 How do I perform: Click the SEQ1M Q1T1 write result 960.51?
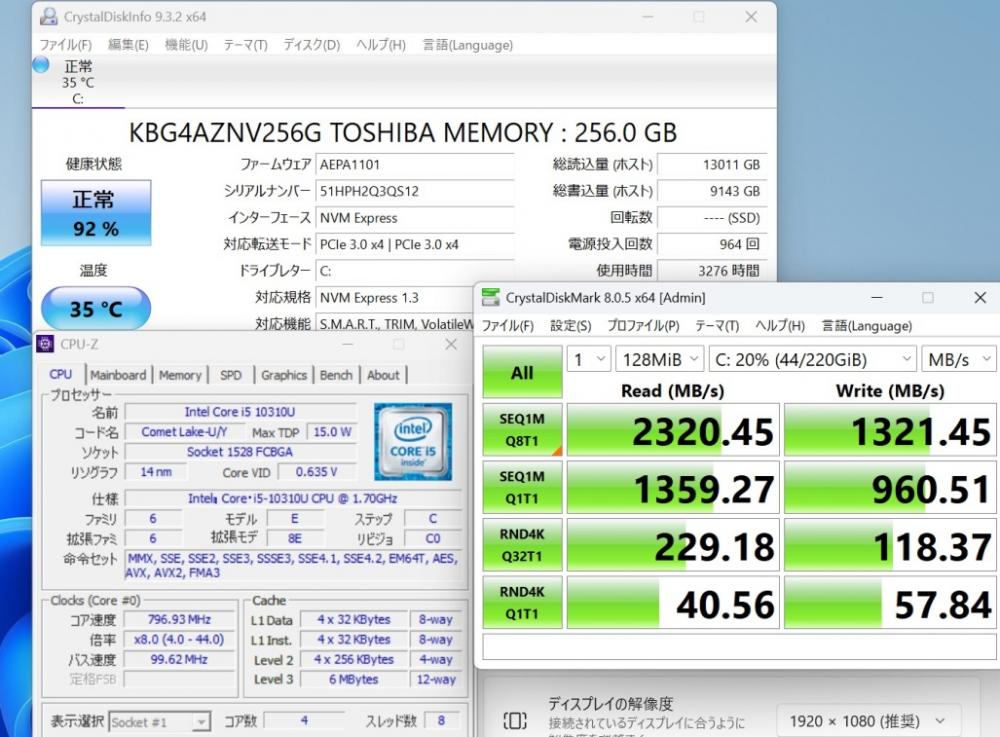pyautogui.click(x=890, y=488)
